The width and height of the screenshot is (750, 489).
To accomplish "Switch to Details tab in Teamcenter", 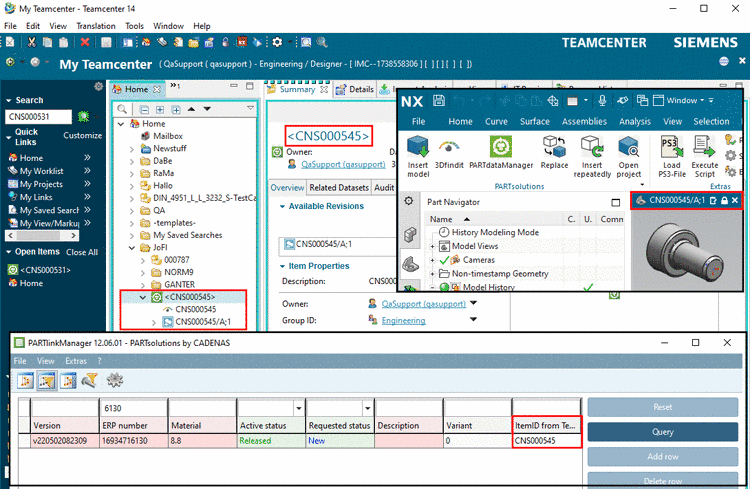I will point(355,89).
